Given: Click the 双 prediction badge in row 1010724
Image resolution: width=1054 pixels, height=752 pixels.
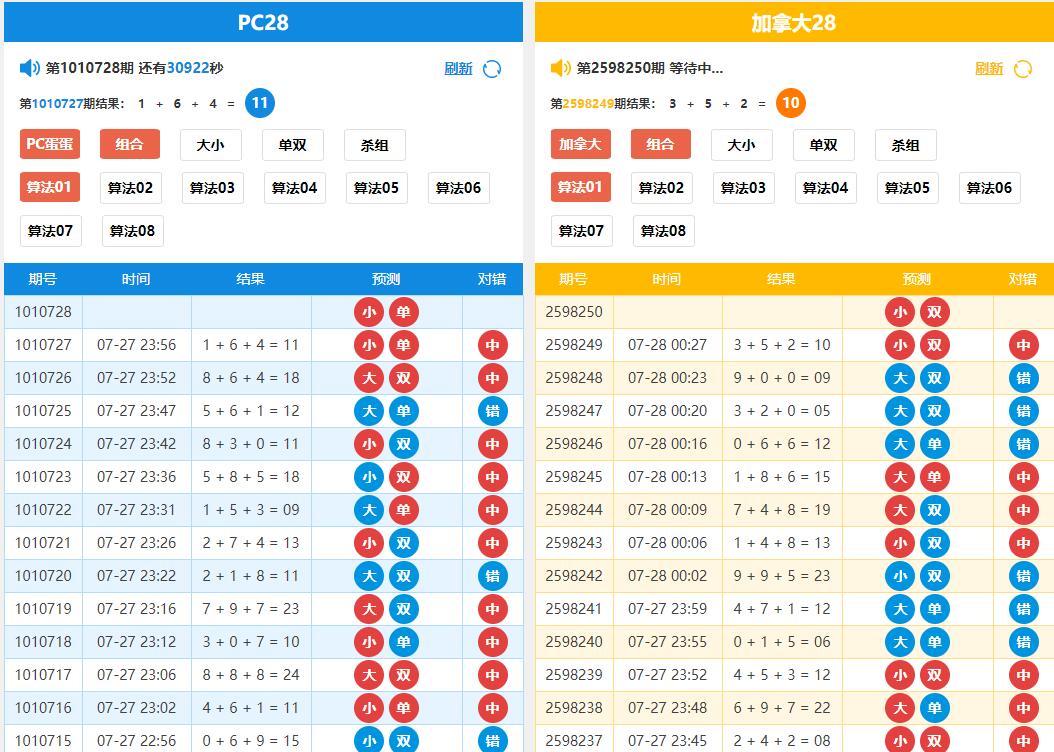Looking at the screenshot, I should tap(403, 444).
